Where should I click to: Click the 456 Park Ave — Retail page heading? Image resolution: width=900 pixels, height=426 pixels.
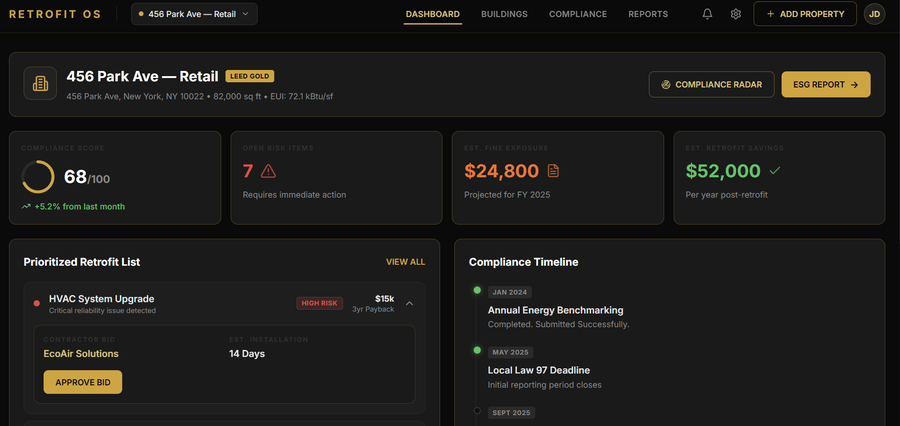tap(142, 76)
